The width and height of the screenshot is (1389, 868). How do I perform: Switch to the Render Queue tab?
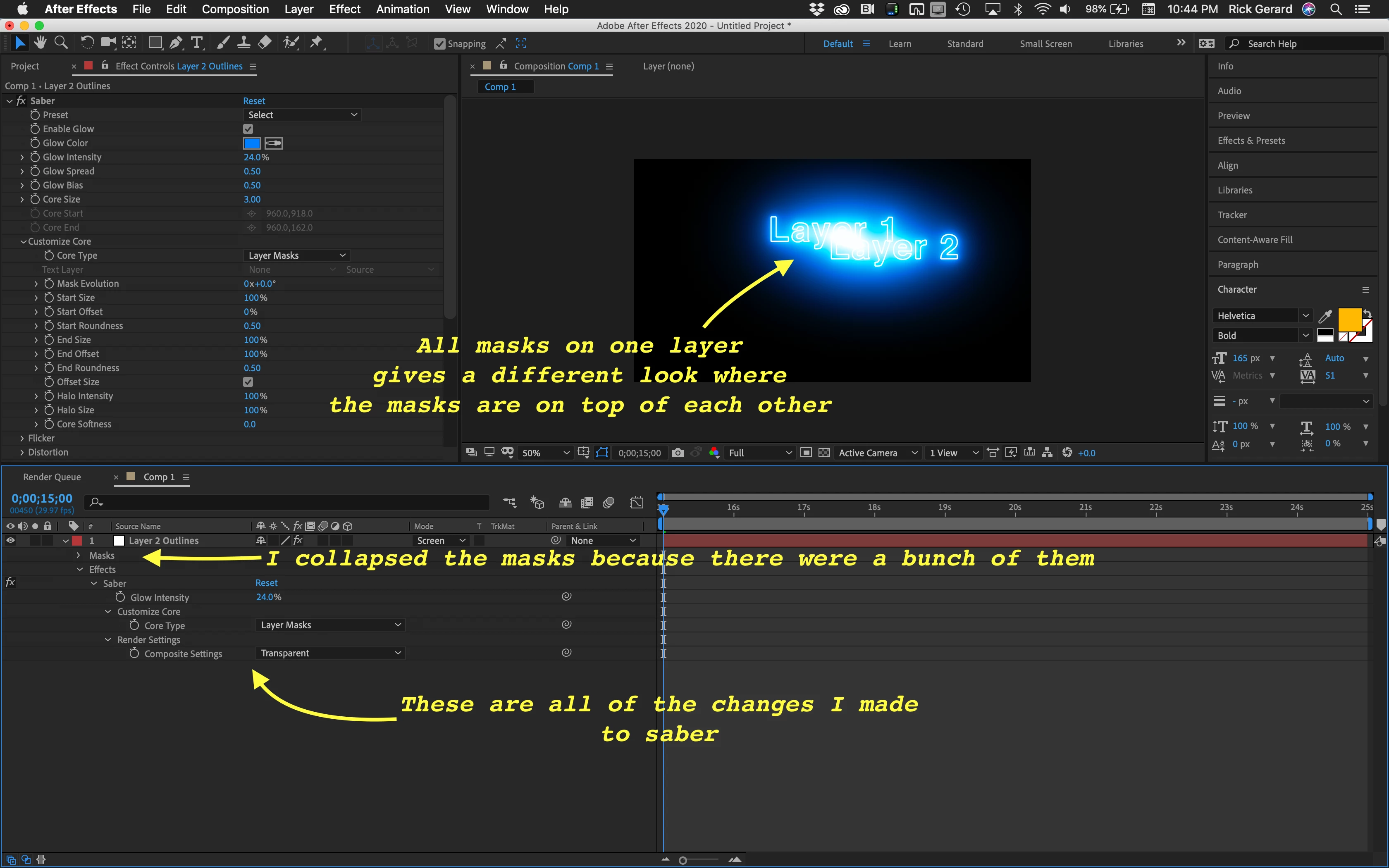pos(52,477)
